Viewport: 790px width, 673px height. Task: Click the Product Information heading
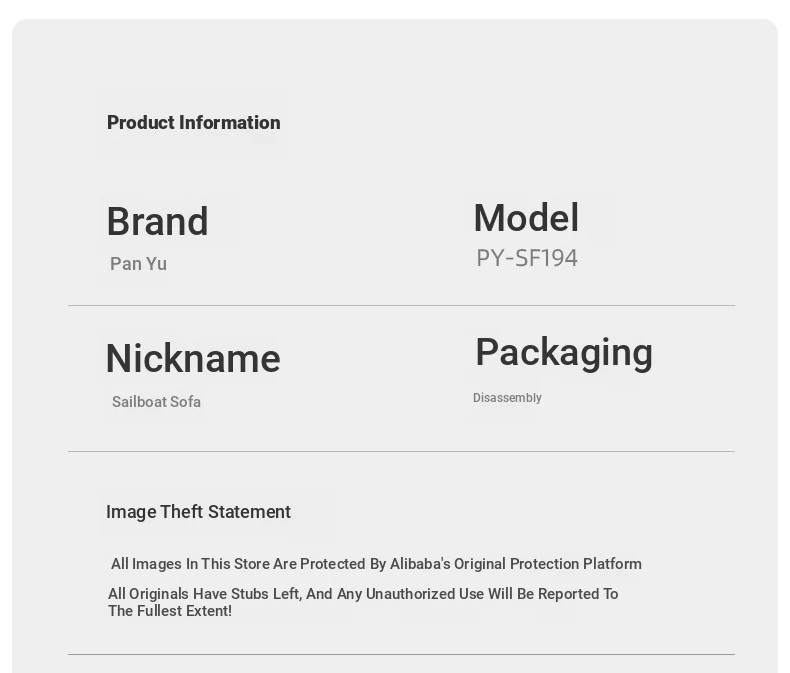coord(193,122)
